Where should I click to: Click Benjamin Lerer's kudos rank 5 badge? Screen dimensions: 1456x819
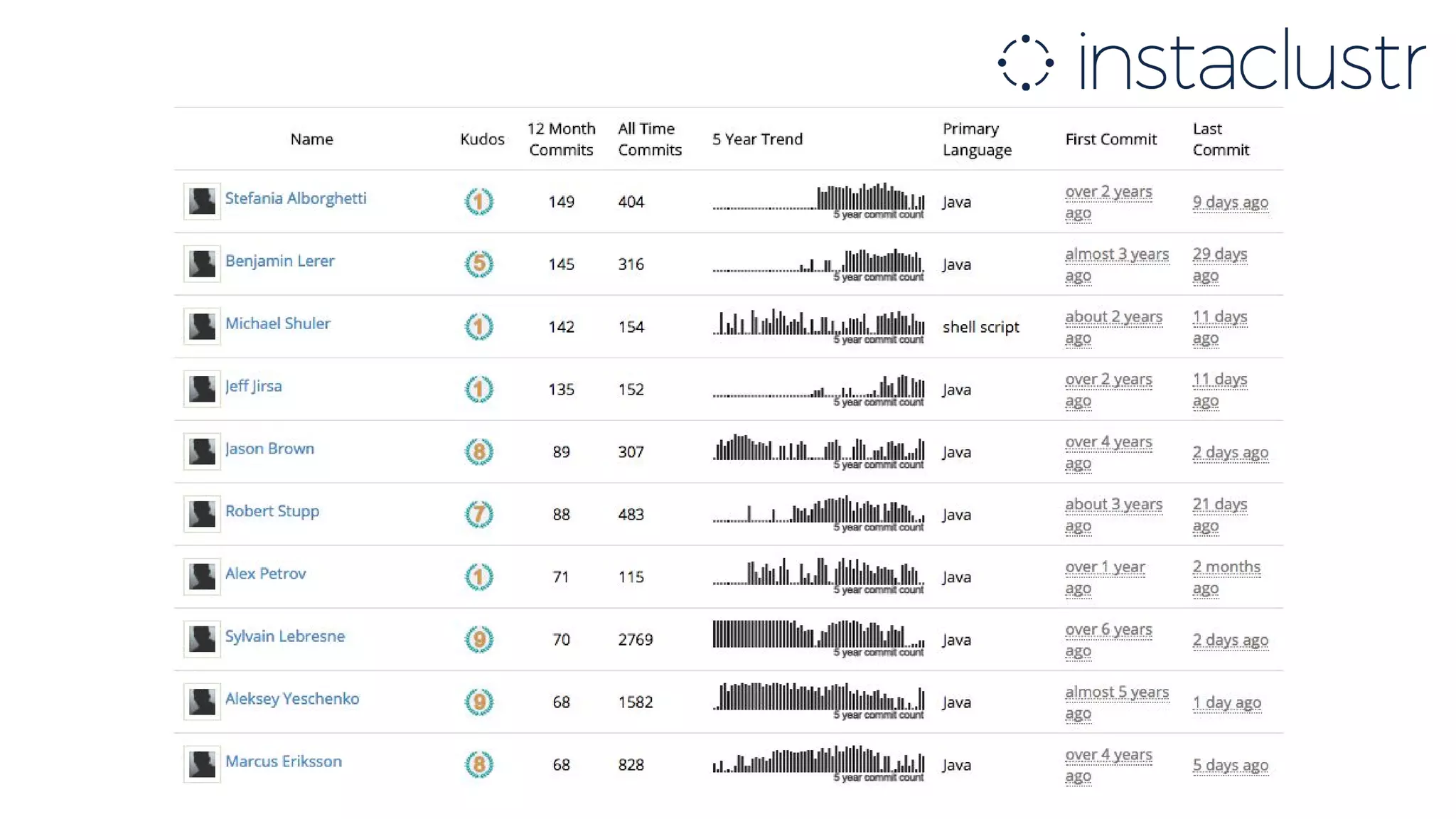pyautogui.click(x=478, y=264)
